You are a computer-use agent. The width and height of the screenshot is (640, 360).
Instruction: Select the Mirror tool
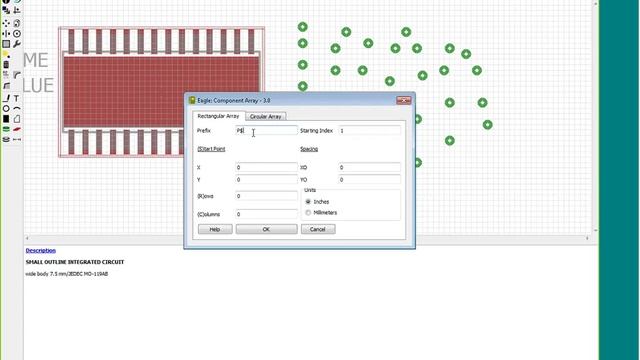point(6,34)
